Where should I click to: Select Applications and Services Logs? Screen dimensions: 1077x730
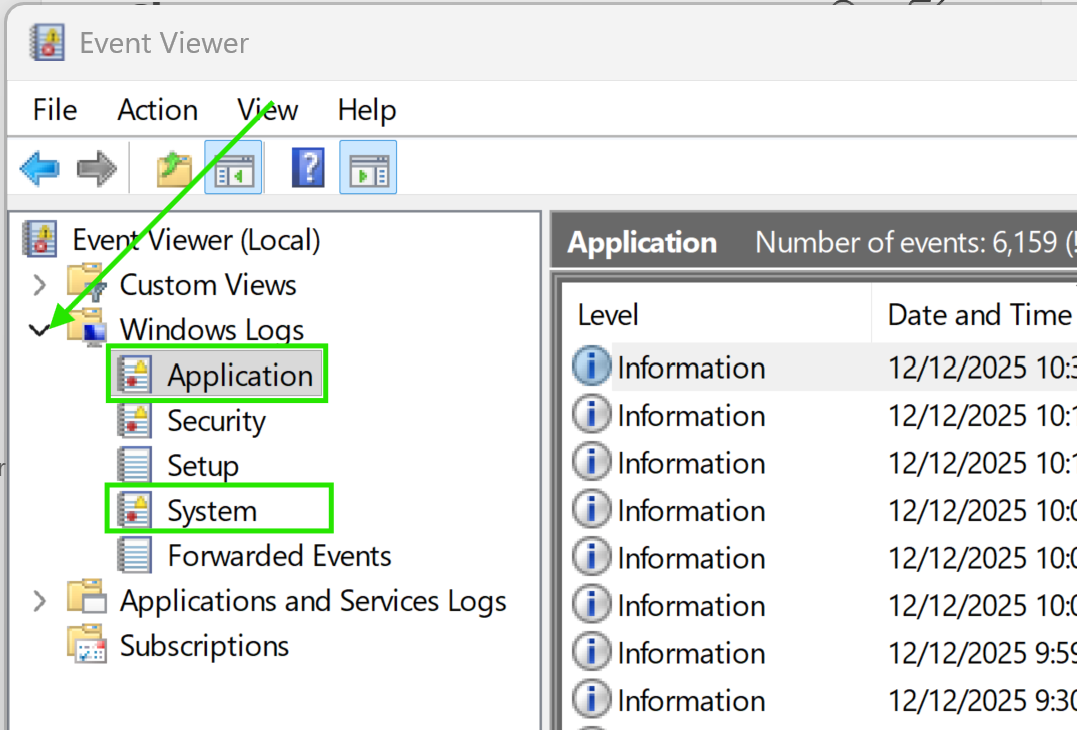pos(313,602)
